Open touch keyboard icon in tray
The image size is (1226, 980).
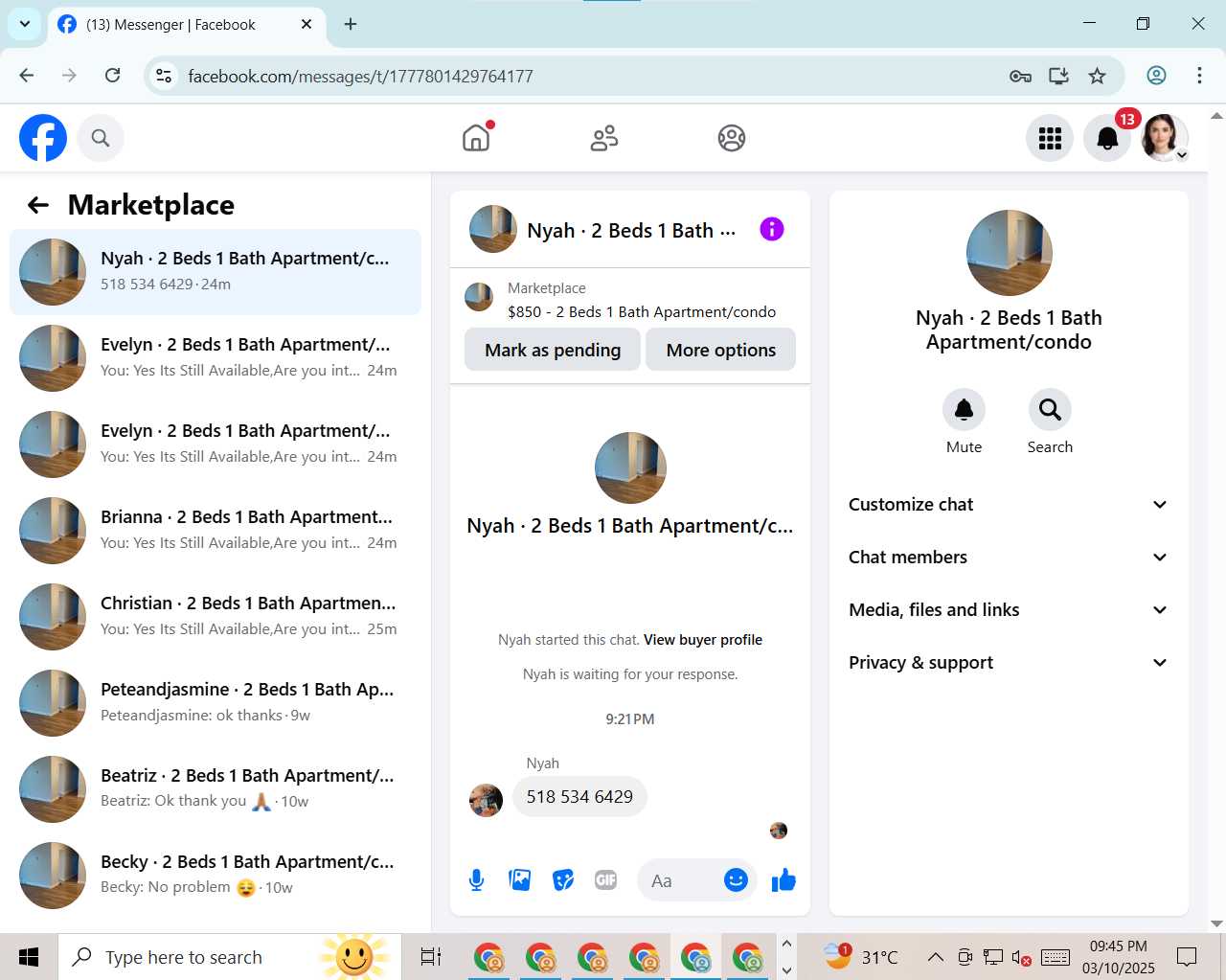click(x=1055, y=957)
